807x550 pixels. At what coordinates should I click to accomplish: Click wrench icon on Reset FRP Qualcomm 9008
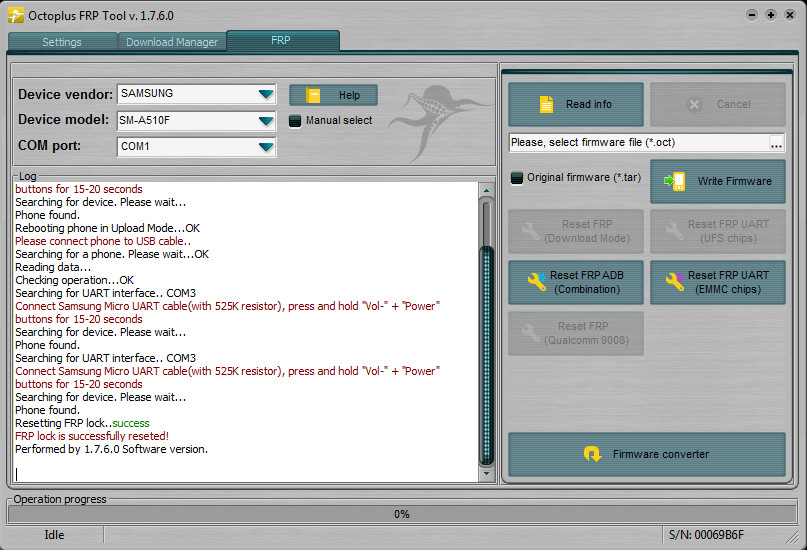pos(531,333)
